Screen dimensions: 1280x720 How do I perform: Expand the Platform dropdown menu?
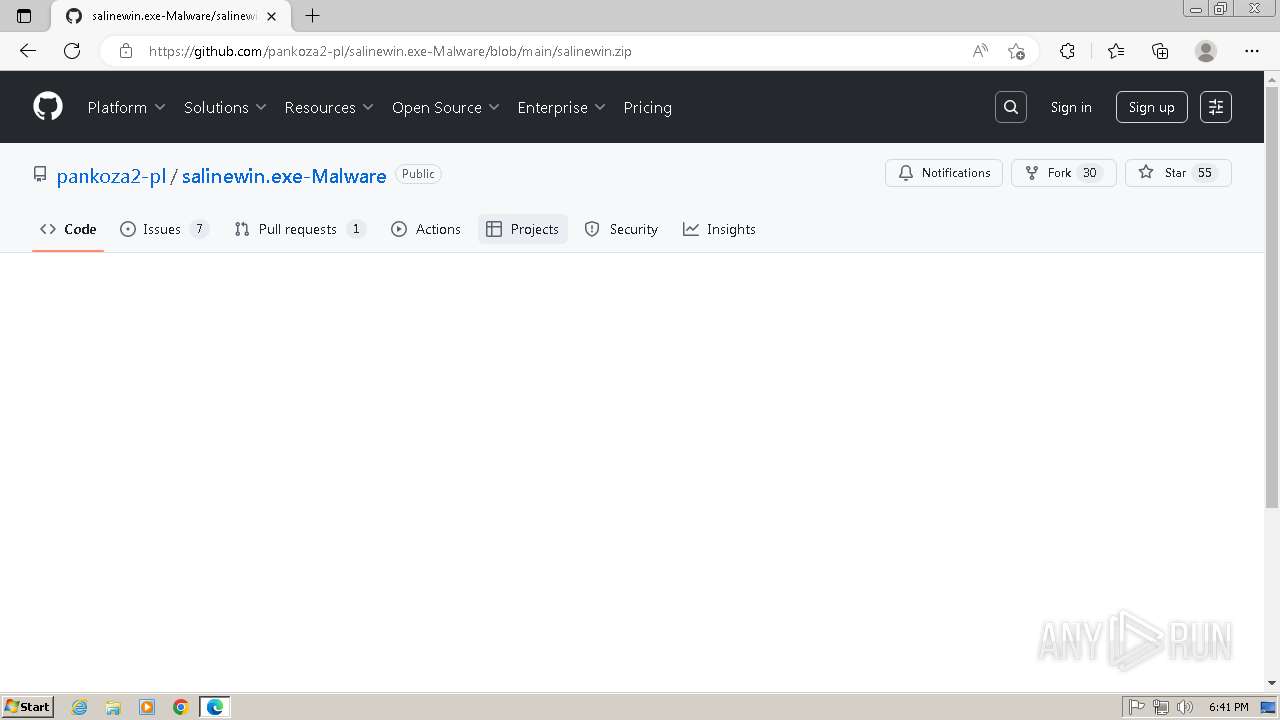[126, 107]
